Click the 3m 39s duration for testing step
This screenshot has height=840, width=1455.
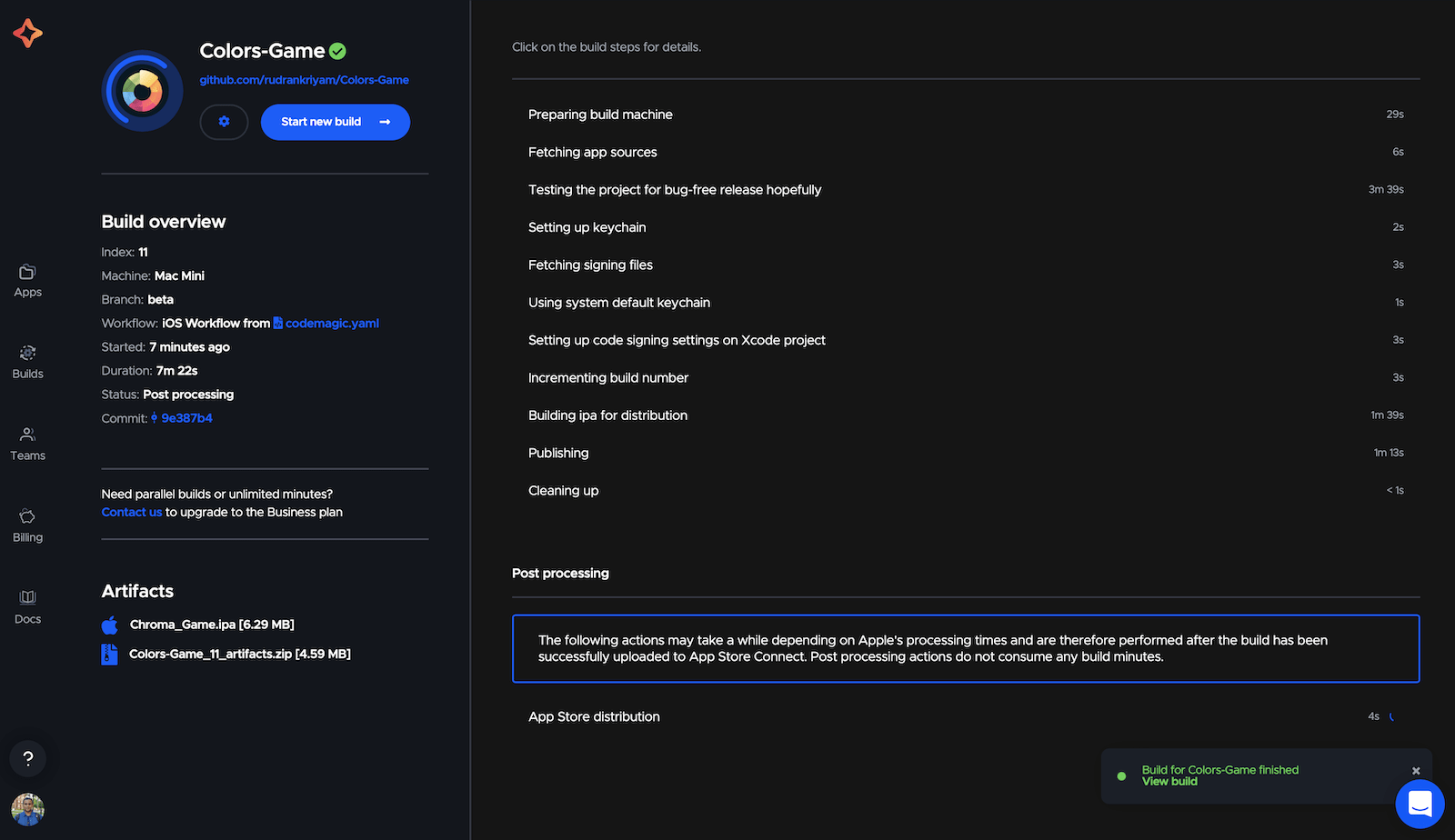pyautogui.click(x=1386, y=189)
